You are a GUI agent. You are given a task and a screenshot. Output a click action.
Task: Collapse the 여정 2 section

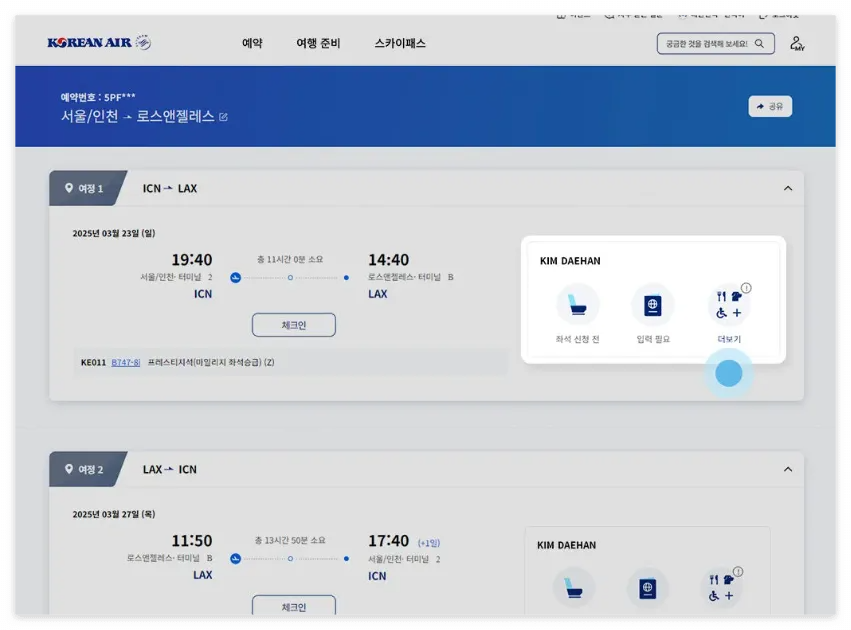pos(788,469)
